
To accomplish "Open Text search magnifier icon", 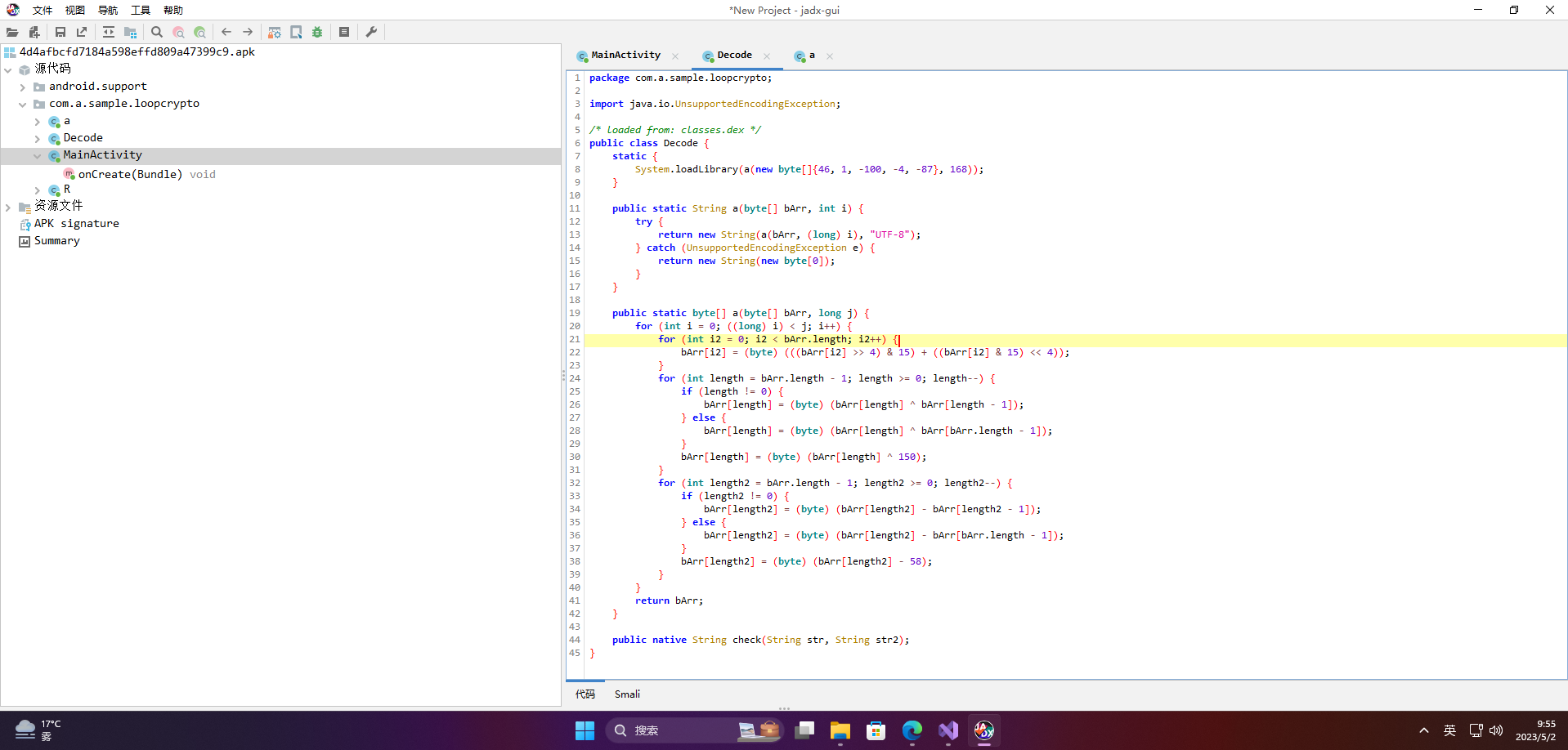I will 157,32.
